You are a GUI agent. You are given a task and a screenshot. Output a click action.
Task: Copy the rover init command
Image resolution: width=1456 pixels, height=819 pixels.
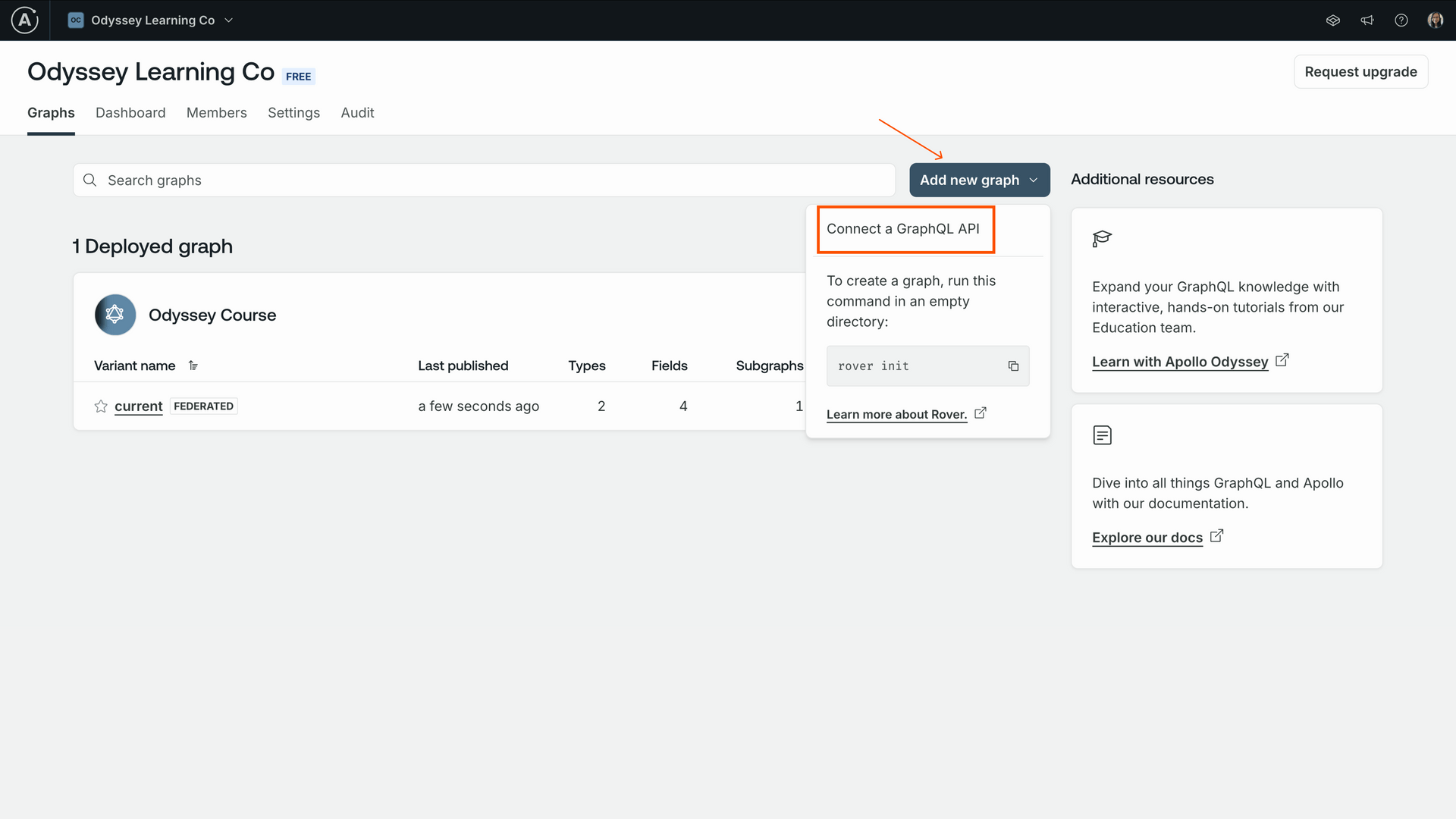click(1013, 366)
